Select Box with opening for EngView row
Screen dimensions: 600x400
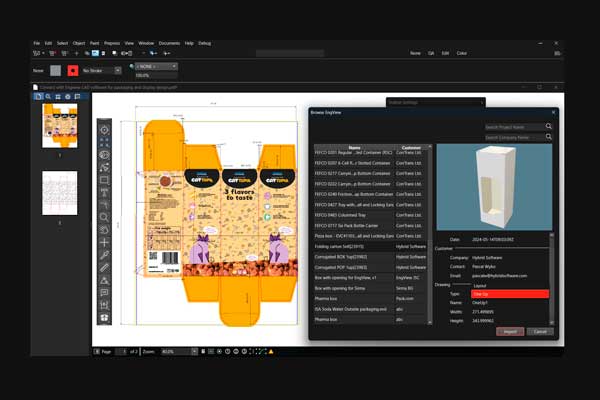click(x=370, y=278)
